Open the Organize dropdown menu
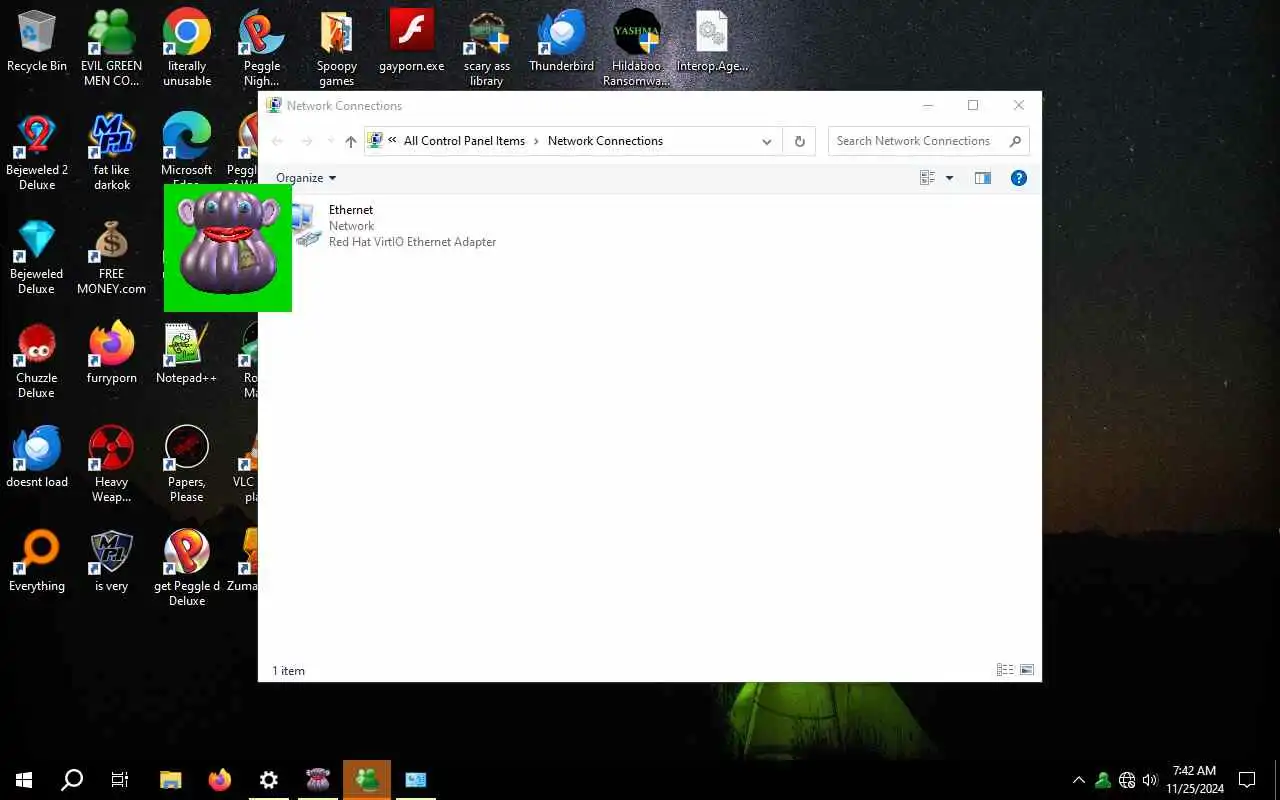The width and height of the screenshot is (1280, 800). point(306,178)
